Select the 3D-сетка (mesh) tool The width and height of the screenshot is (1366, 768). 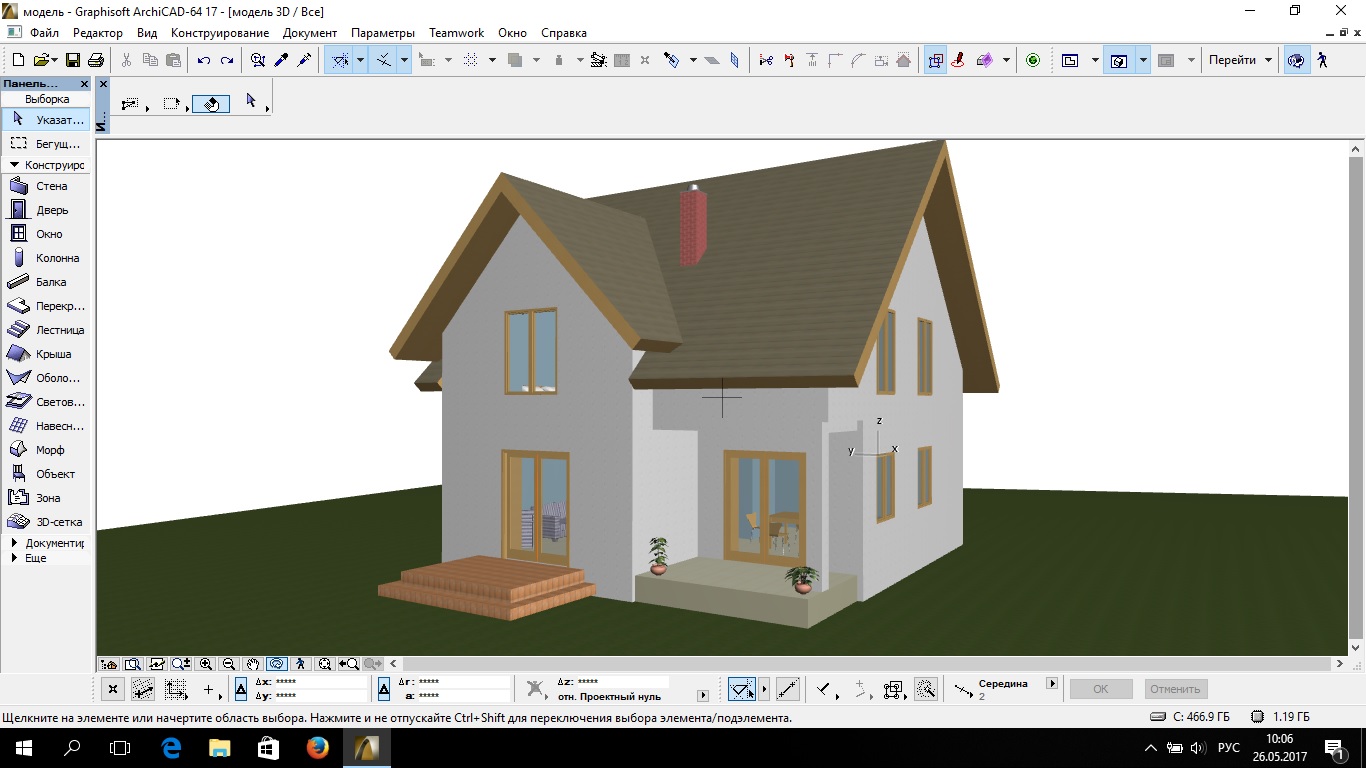coord(45,522)
